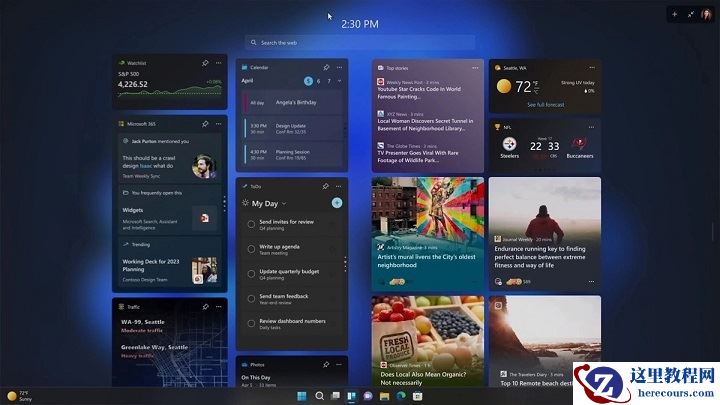
Task: Open Calendar widget more options
Action: [339, 67]
